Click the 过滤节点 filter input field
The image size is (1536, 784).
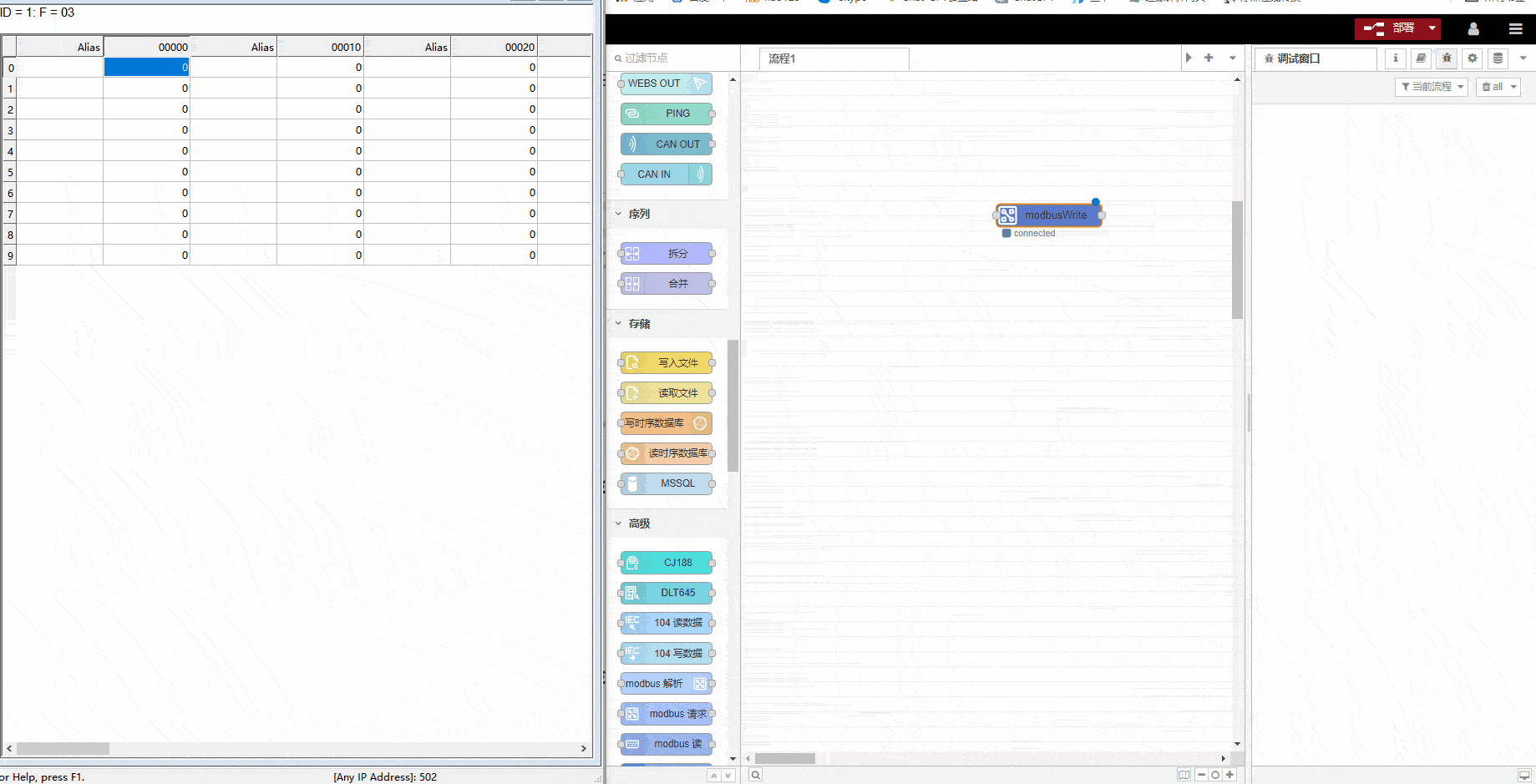click(x=677, y=58)
